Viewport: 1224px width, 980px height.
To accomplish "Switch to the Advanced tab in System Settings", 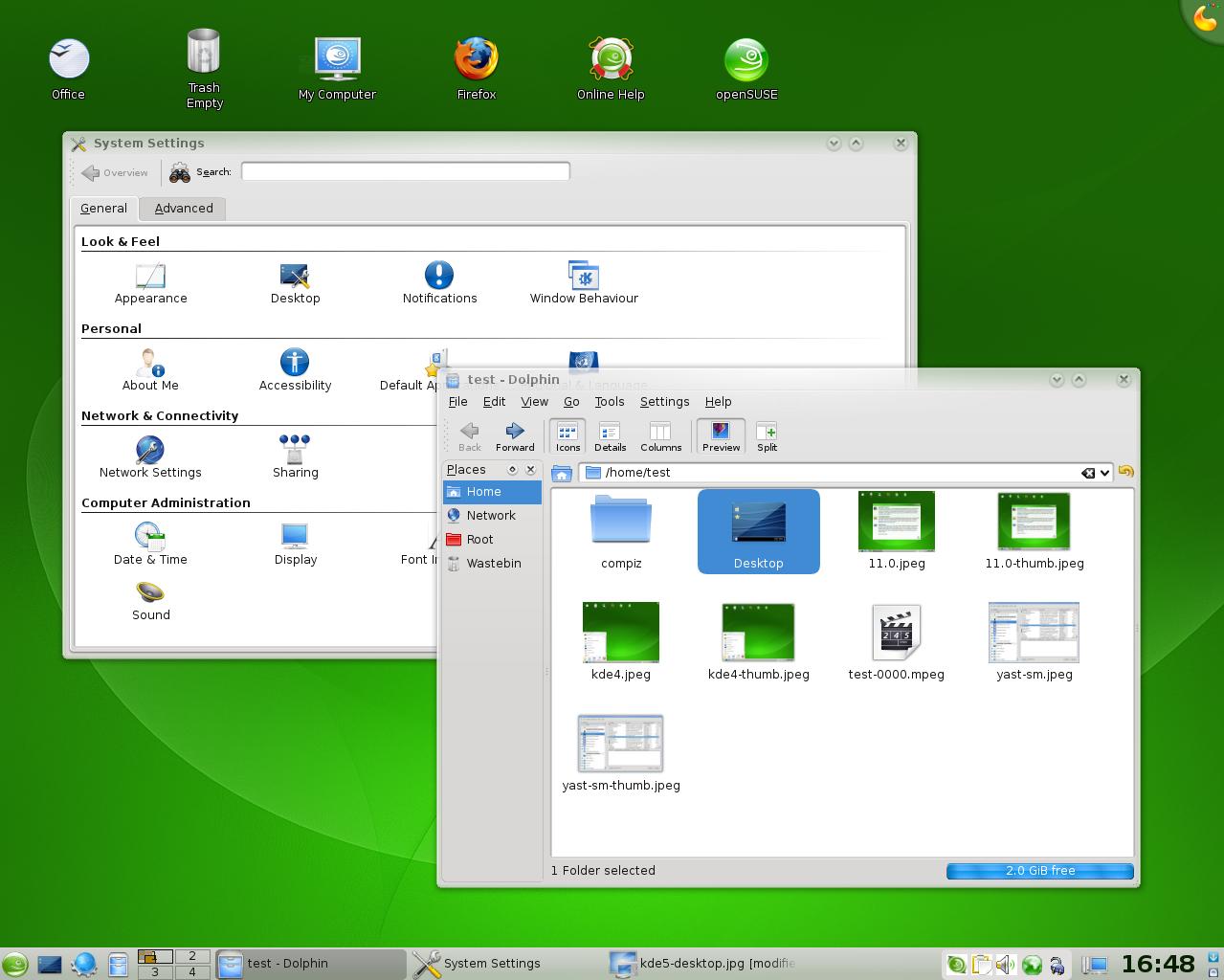I will [182, 208].
